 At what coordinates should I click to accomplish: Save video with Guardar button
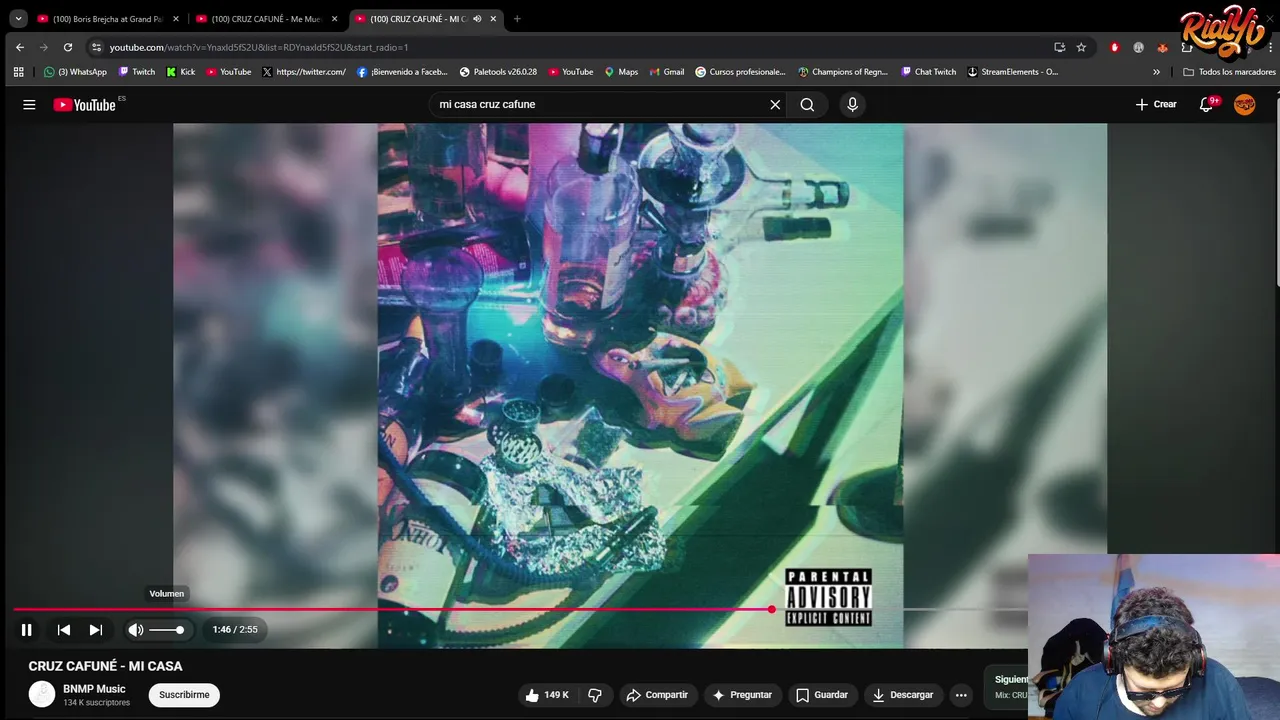(822, 695)
